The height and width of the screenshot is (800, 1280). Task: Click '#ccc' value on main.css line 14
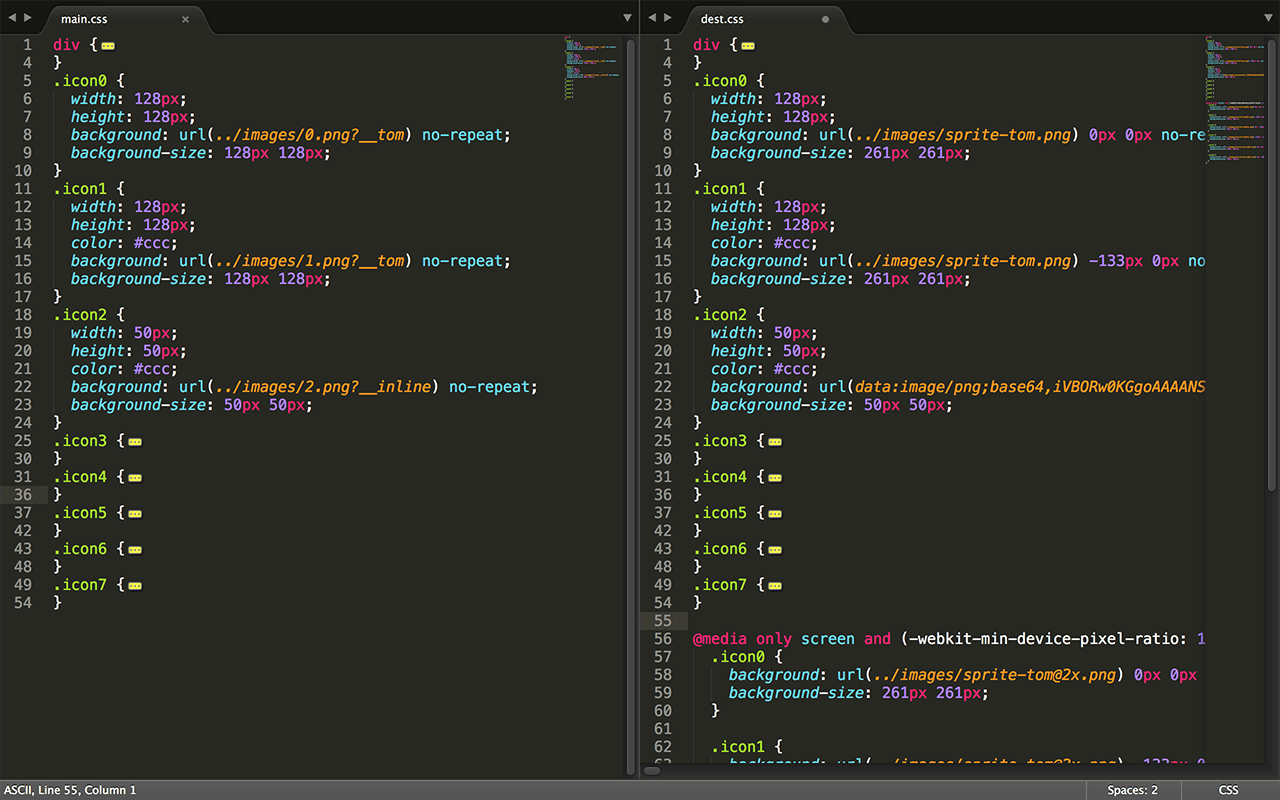(153, 243)
